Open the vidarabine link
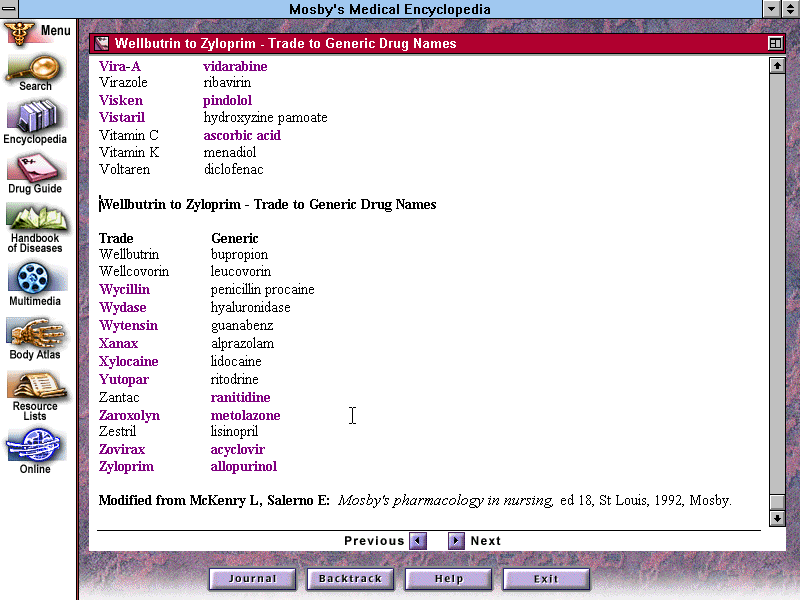The height and width of the screenshot is (600, 800). point(235,66)
